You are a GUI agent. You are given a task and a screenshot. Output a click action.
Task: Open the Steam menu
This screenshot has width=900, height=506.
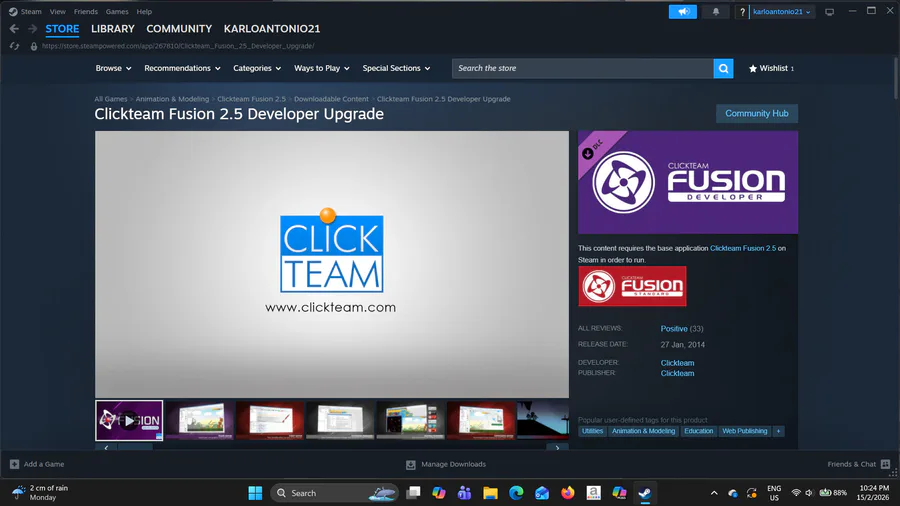pyautogui.click(x=31, y=11)
